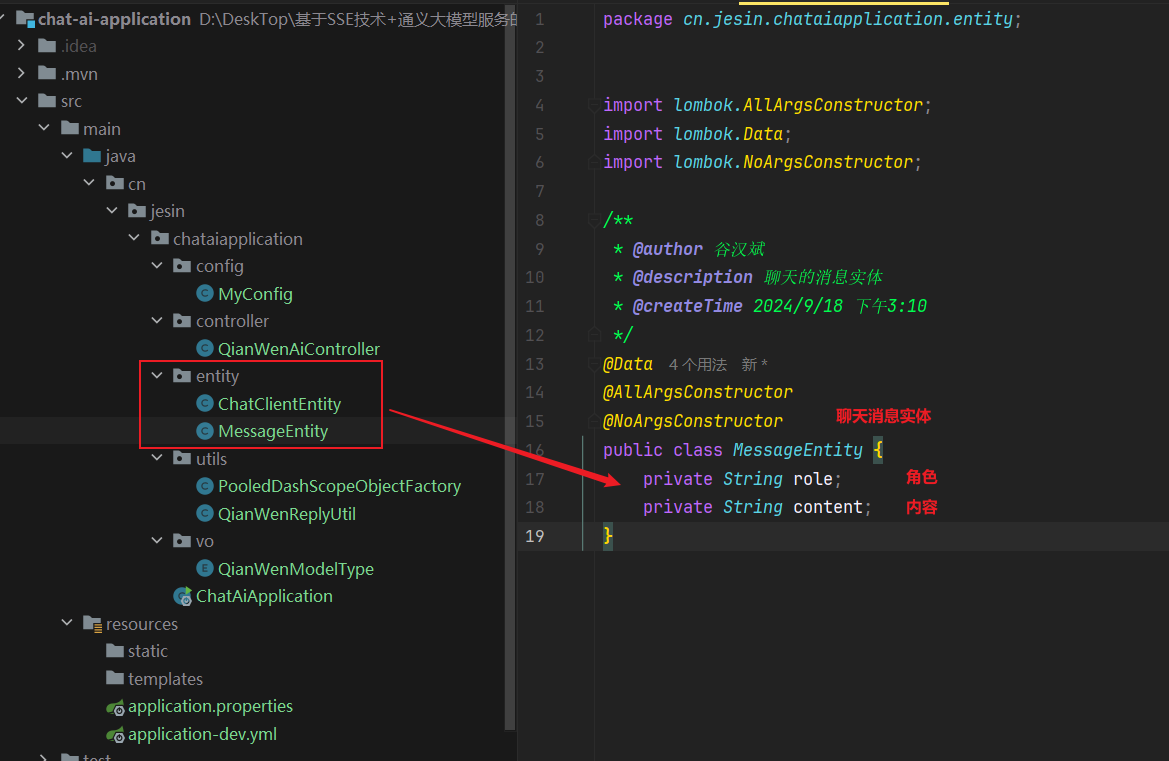Select ChatClientEntity in project tree
The height and width of the screenshot is (761, 1169).
coord(279,403)
